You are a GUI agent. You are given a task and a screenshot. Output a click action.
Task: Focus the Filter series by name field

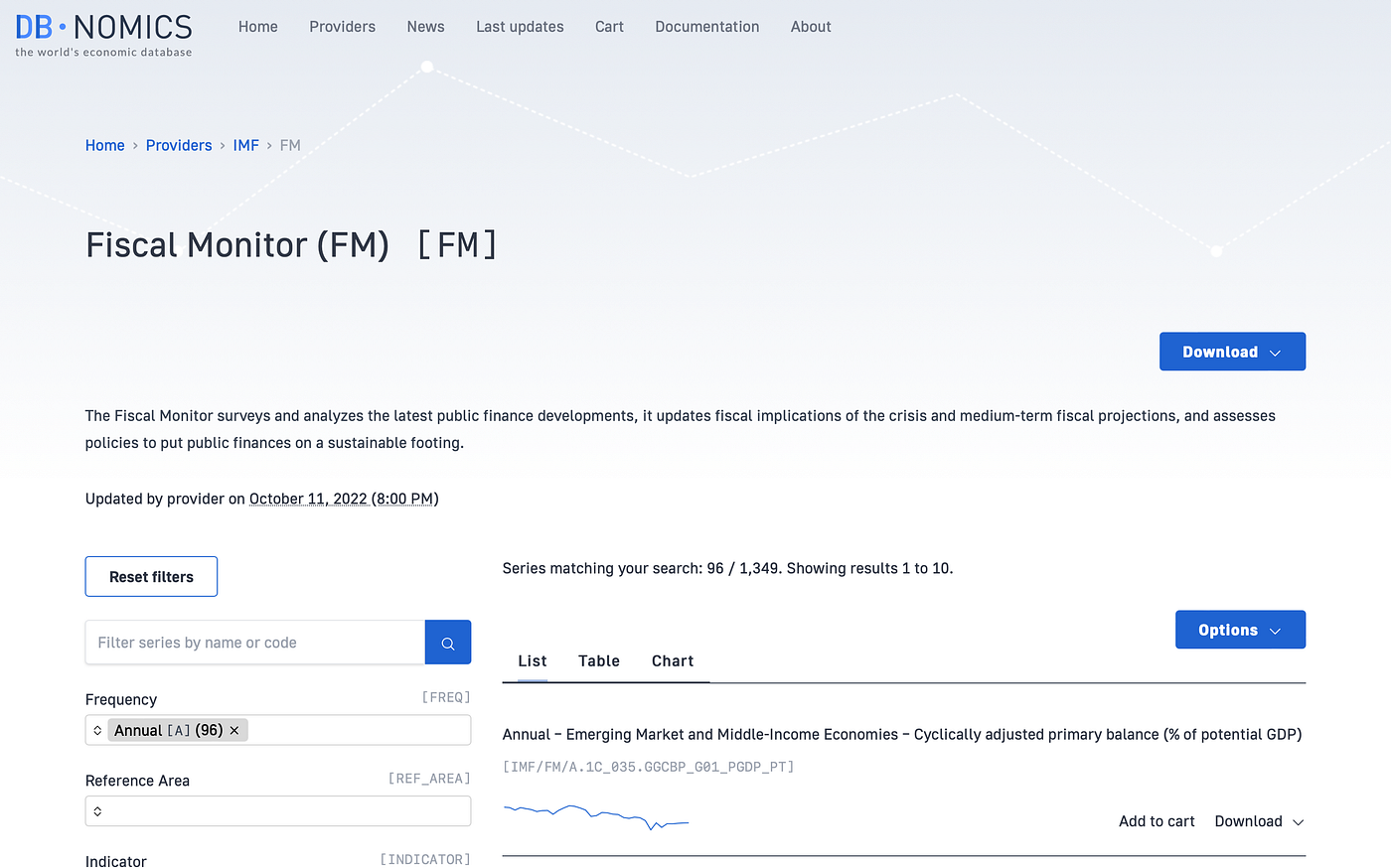click(255, 643)
